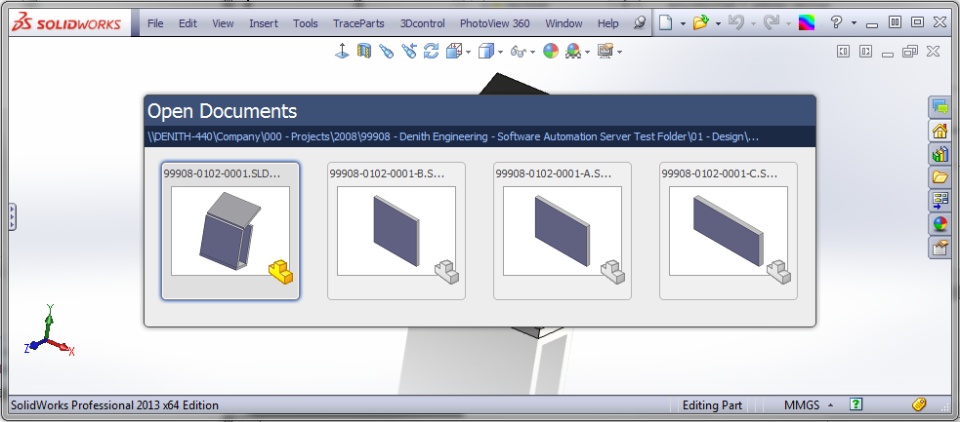Click the yellow tag icon in status bar
Screen dimensions: 960x422
[918, 404]
